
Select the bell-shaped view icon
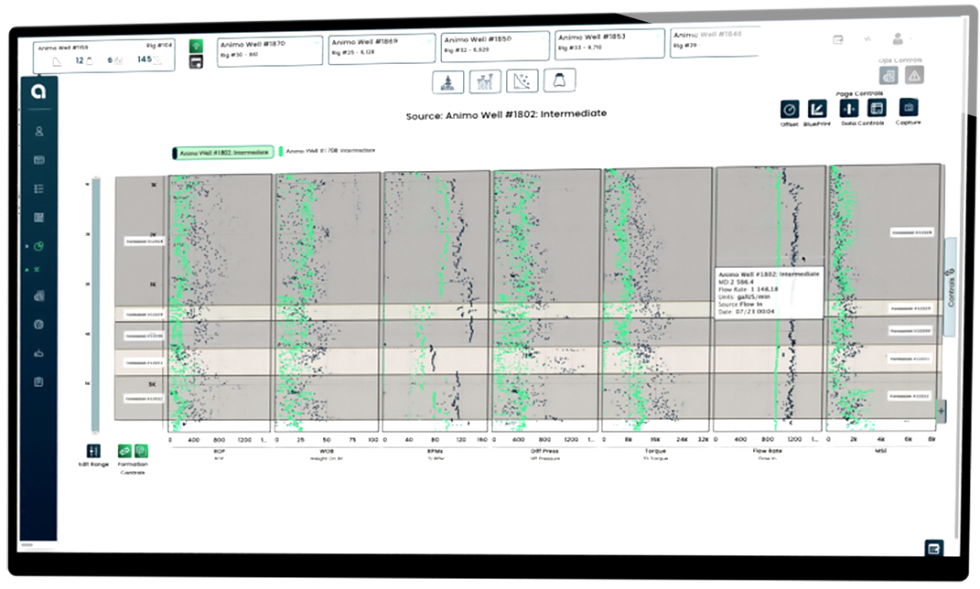pos(559,80)
